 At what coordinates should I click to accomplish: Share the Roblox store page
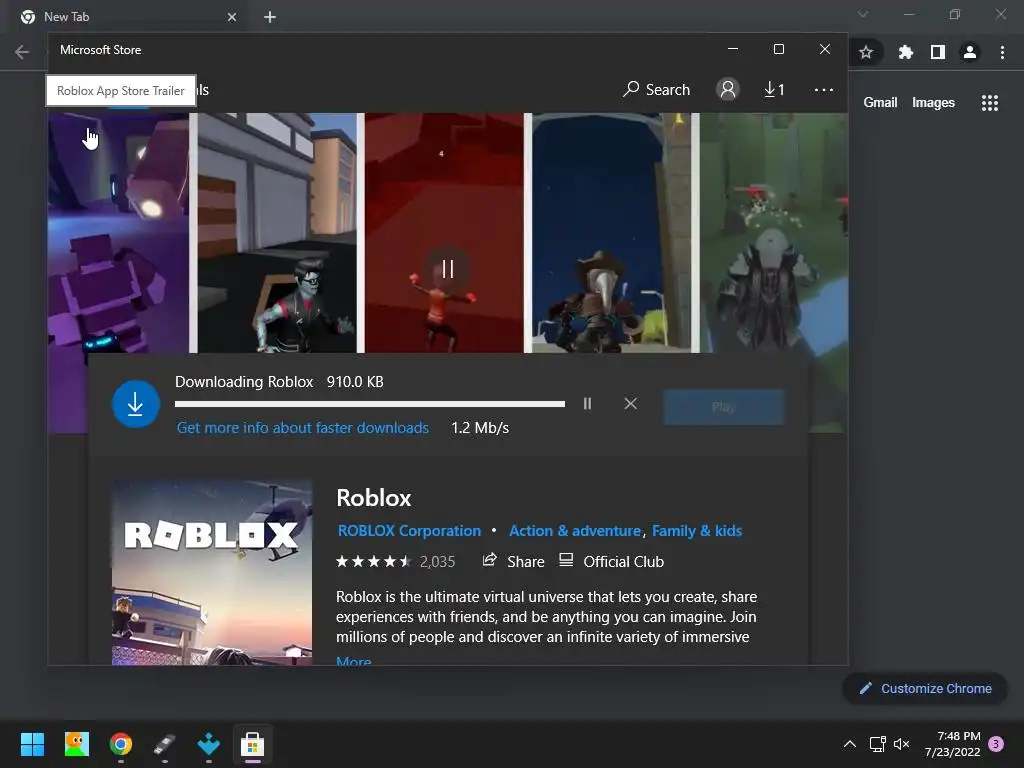513,562
